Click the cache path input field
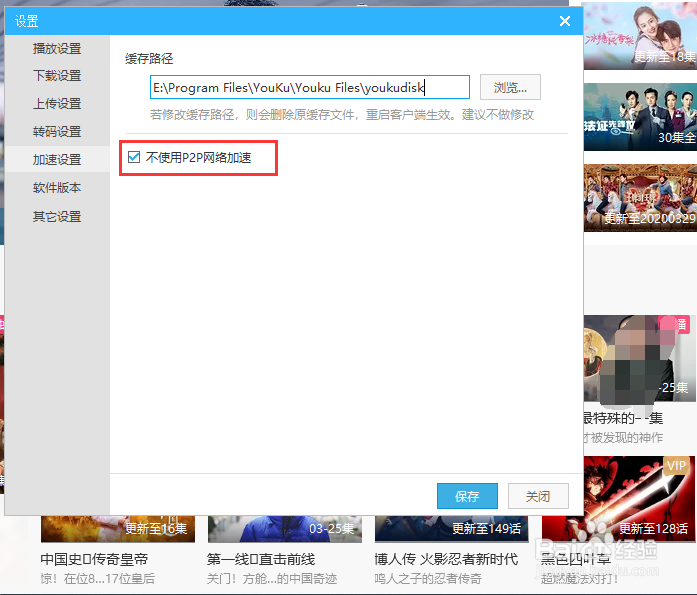Screen dimensions: 697x595 (x=309, y=87)
